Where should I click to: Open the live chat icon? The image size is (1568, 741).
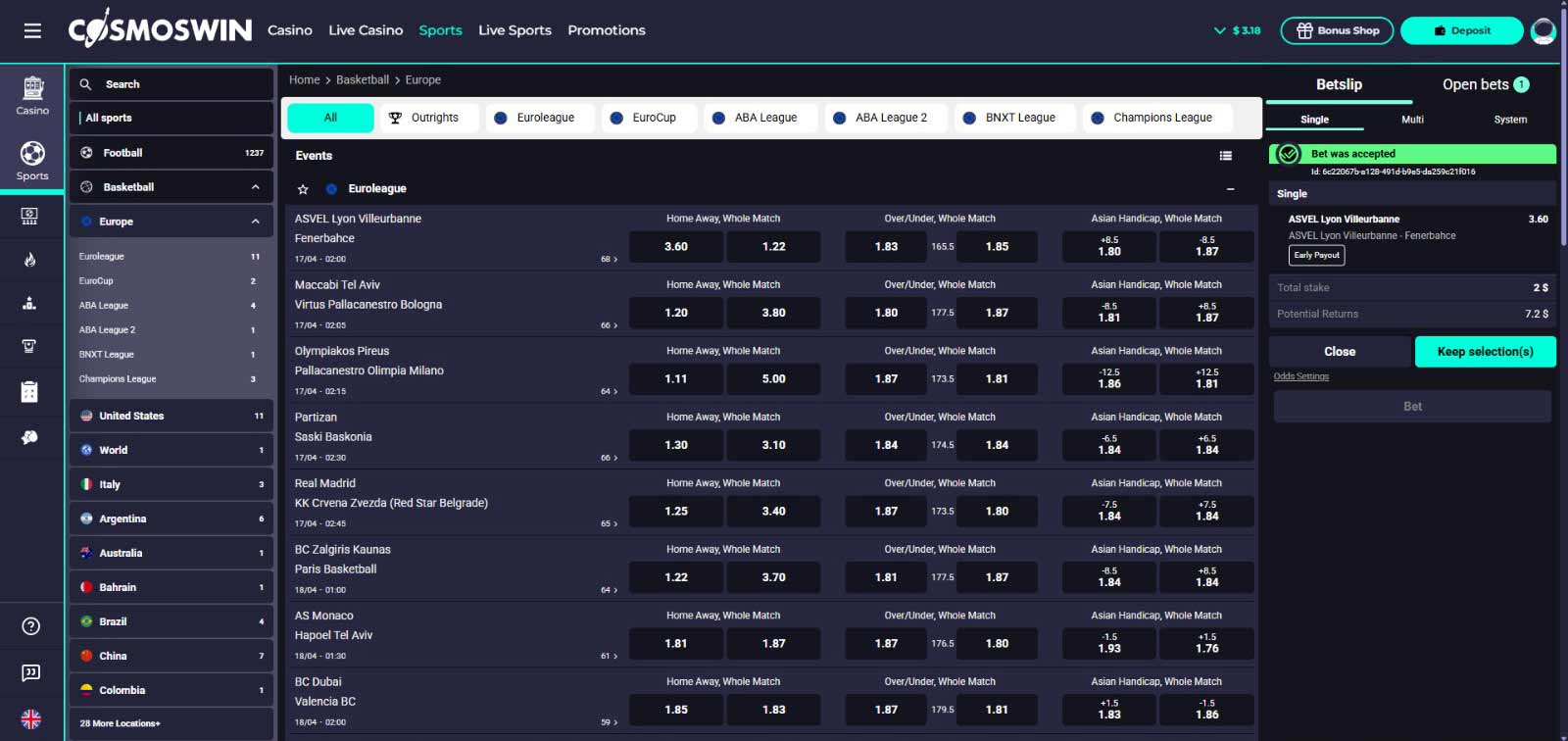(x=31, y=672)
